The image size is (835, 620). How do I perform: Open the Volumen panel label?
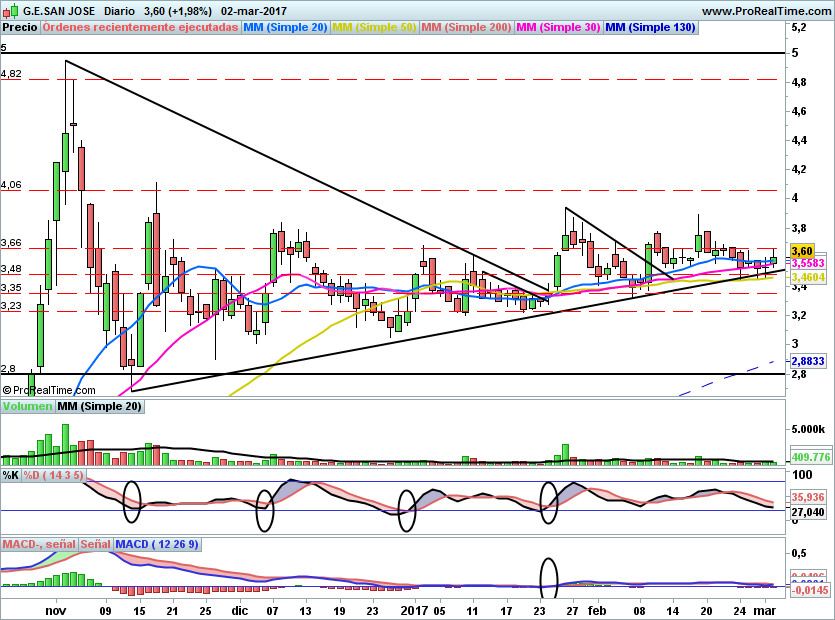28,406
